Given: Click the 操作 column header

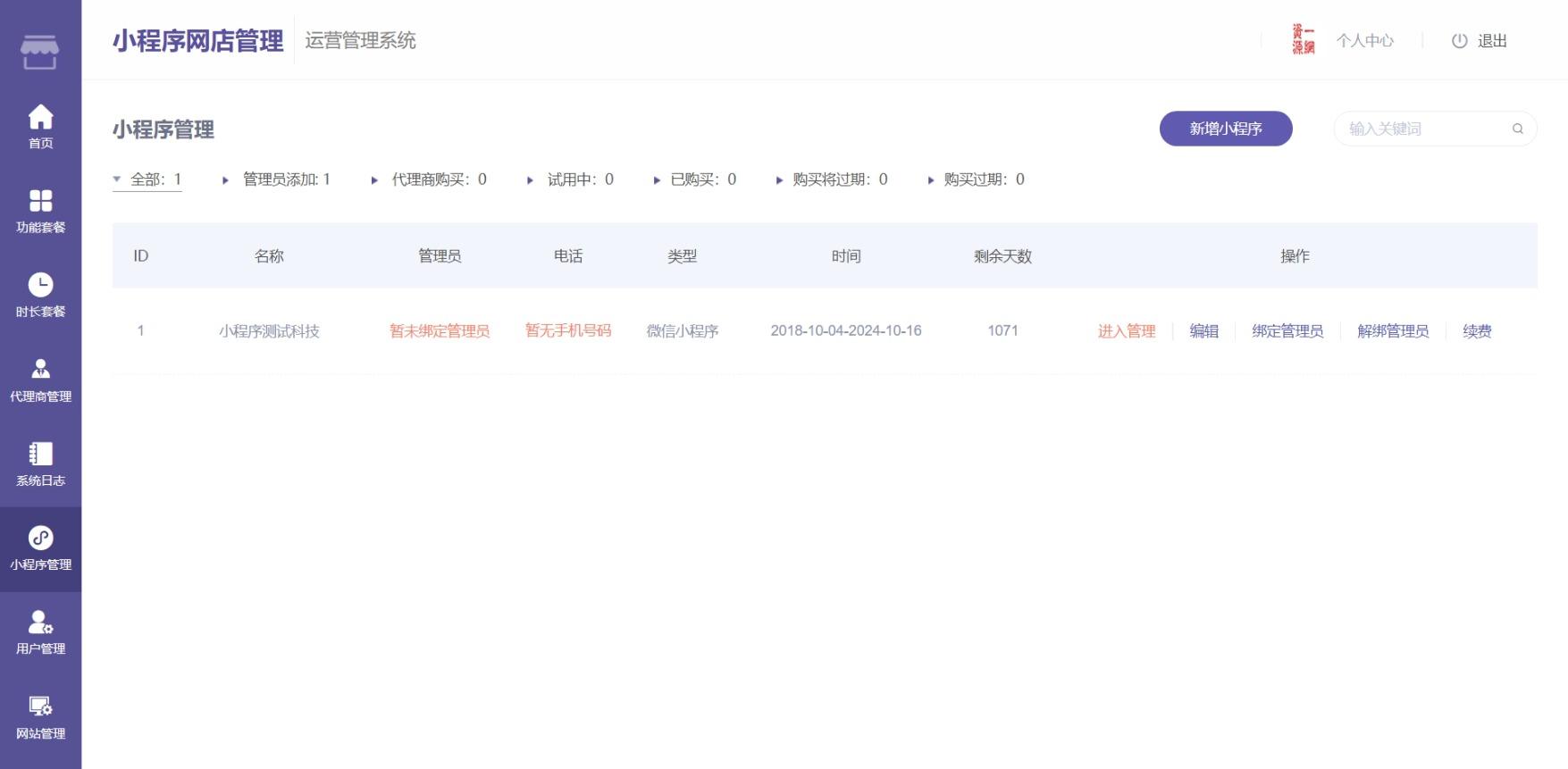Looking at the screenshot, I should coord(1295,256).
